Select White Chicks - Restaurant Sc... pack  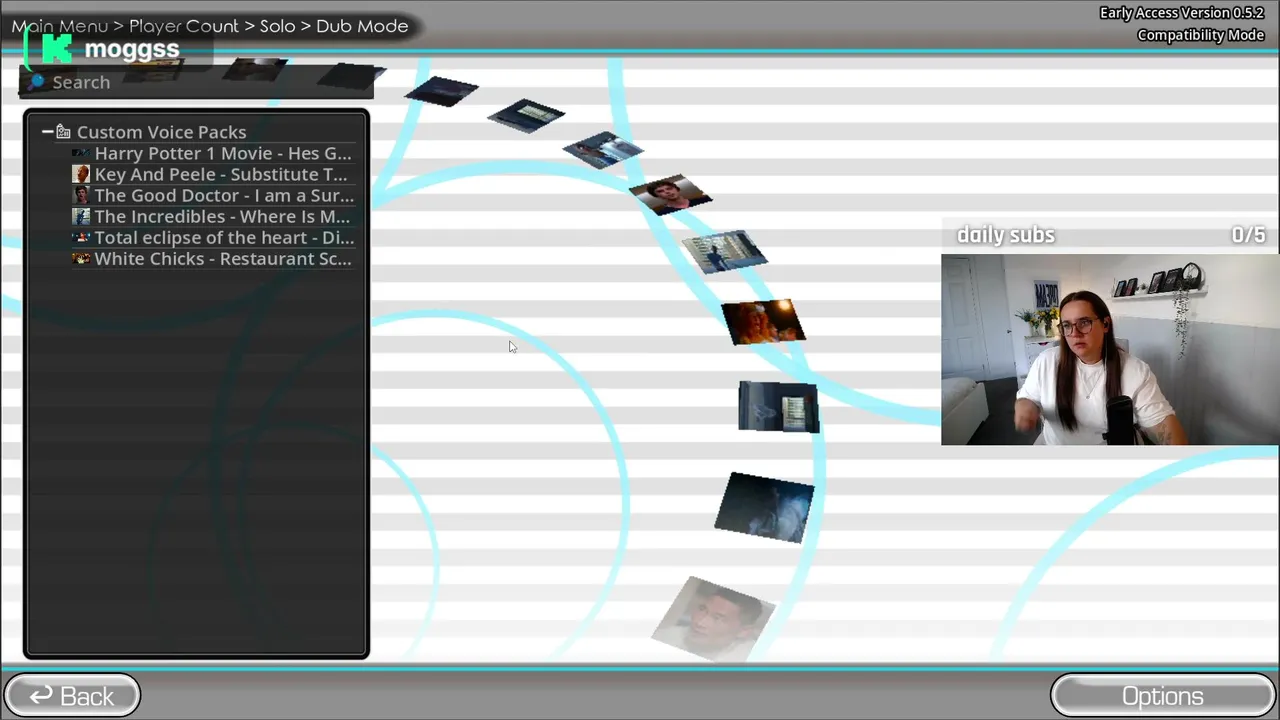[212, 258]
